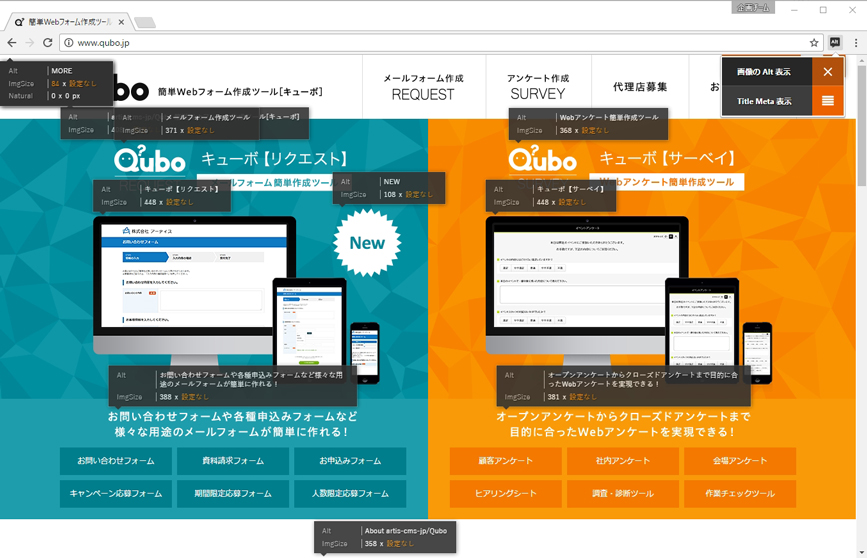Click the Alt extension icon in toolbar

coord(835,42)
